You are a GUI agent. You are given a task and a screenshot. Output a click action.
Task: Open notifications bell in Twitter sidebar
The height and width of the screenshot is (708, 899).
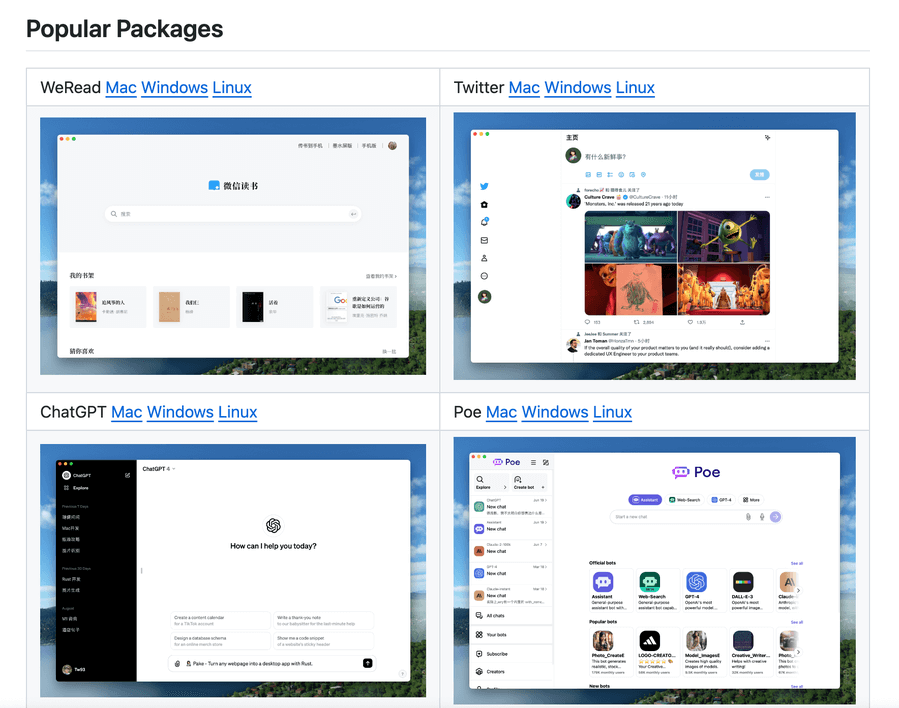pos(484,222)
